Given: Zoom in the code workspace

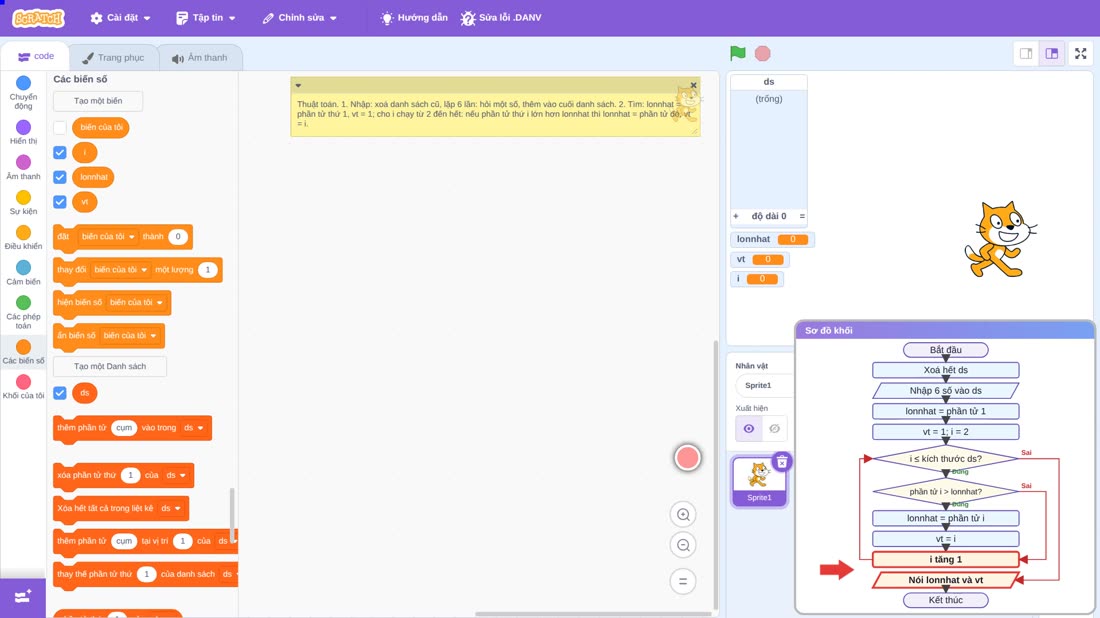Looking at the screenshot, I should tap(683, 514).
